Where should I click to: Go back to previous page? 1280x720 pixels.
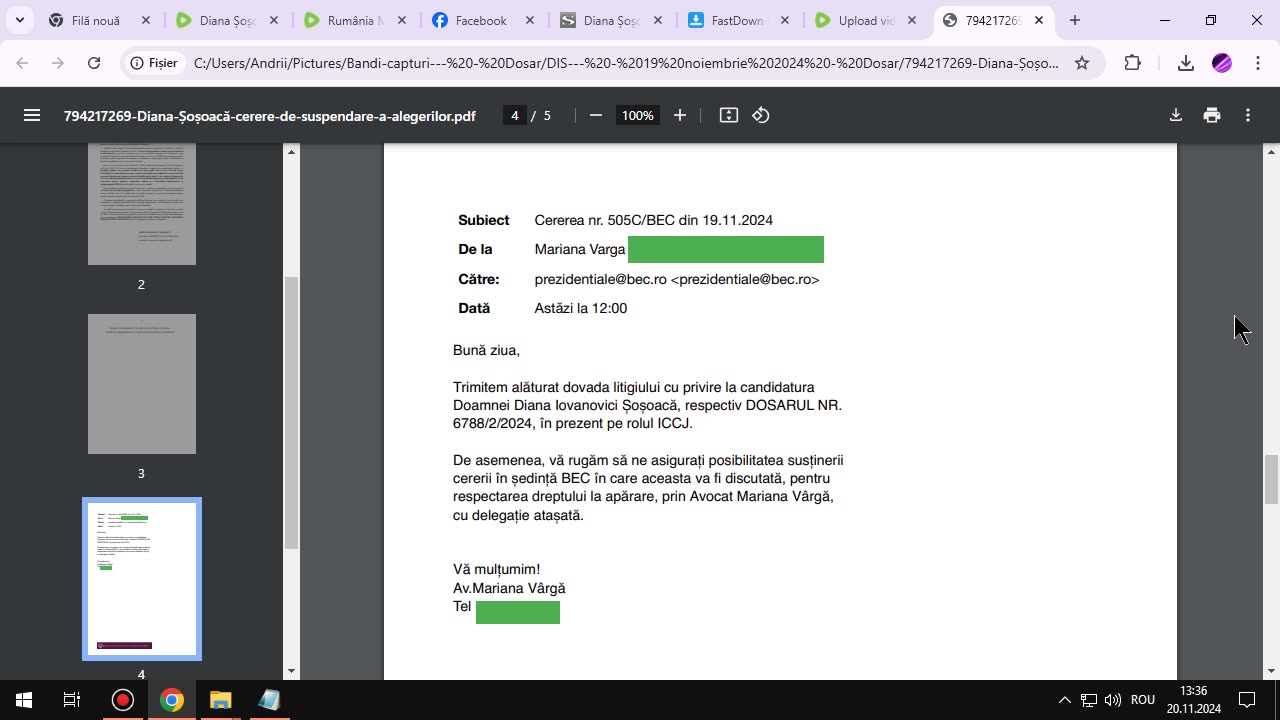click(23, 63)
